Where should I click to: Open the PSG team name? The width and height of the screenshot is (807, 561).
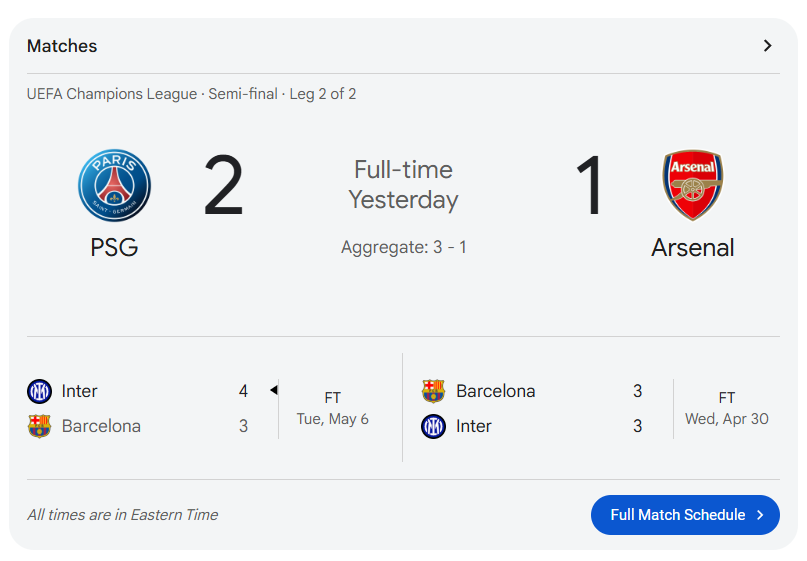click(114, 247)
